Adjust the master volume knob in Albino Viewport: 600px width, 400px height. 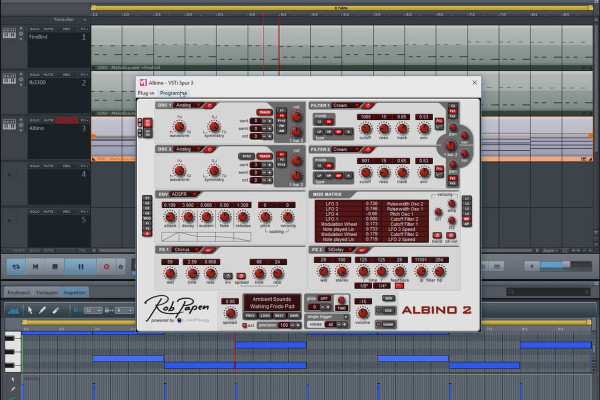pyautogui.click(x=362, y=313)
